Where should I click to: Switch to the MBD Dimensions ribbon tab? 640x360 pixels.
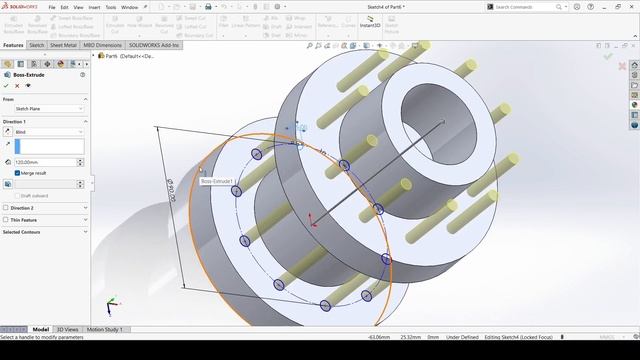102,45
